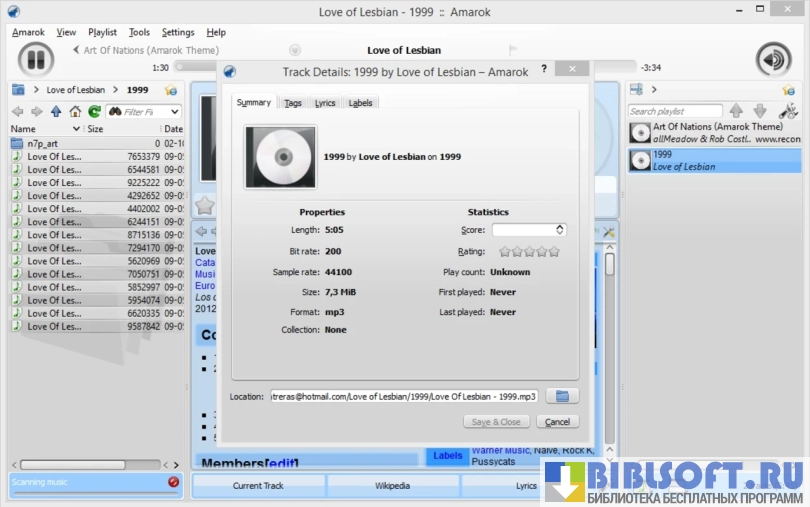Click the 1999 breadcrumb
The height and width of the screenshot is (507, 810).
(137, 90)
